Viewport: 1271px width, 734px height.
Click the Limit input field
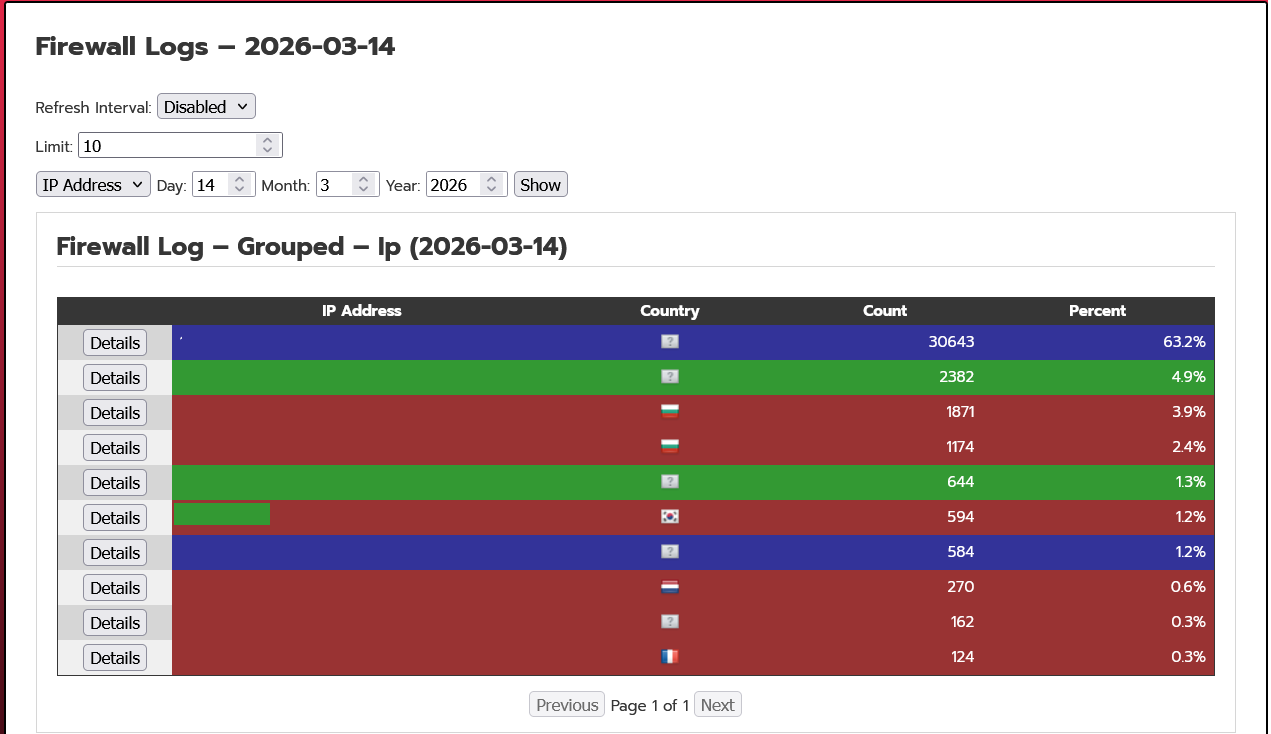166,146
